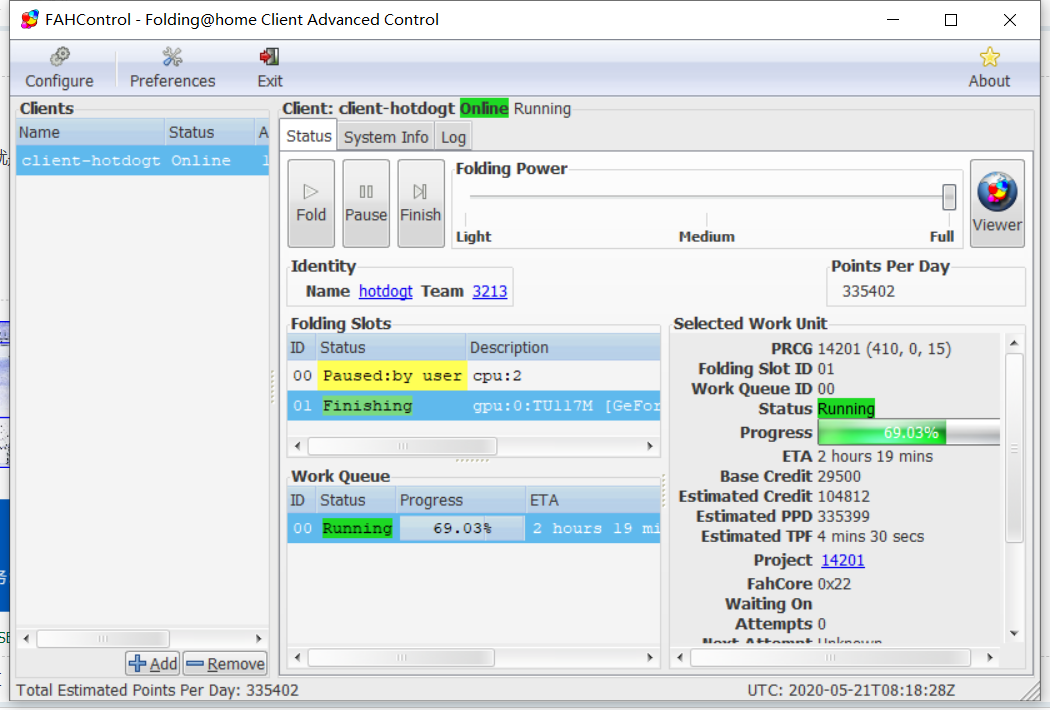The width and height of the screenshot is (1050, 710).
Task: Click the Estimated TPF 4 mins 30 secs
Action: [x=870, y=537]
